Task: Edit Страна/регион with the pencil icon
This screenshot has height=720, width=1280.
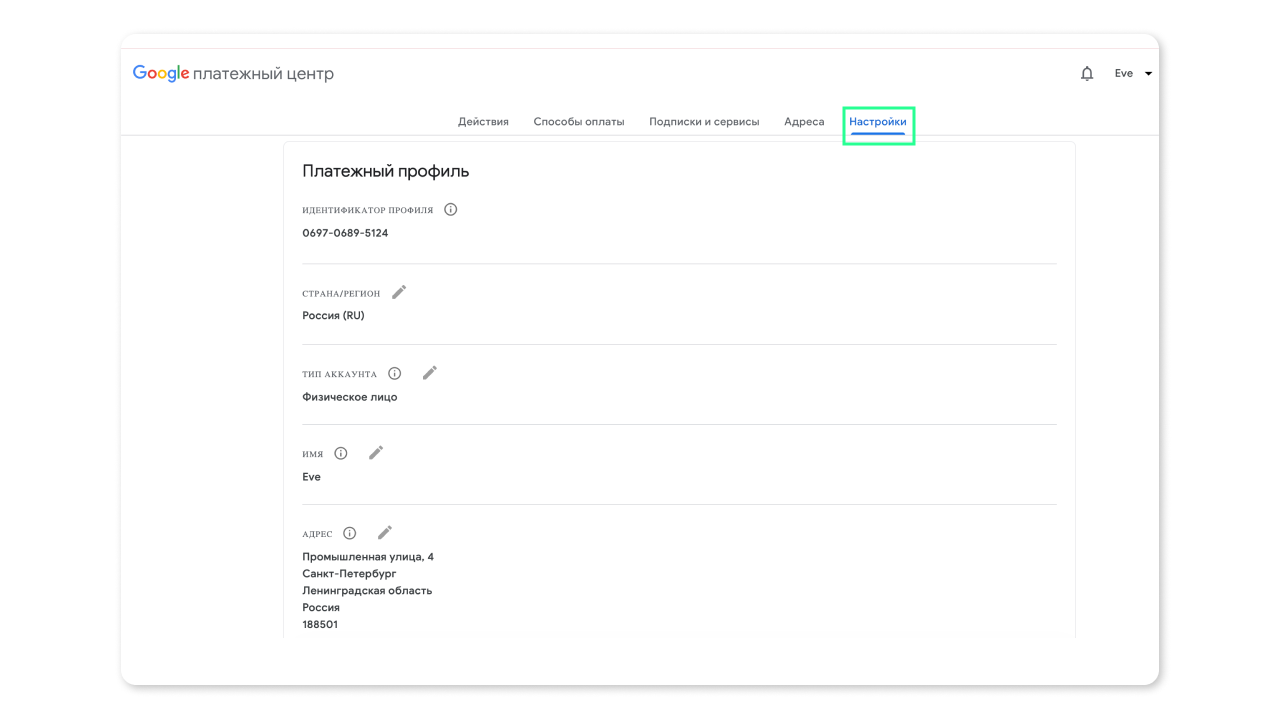Action: [x=398, y=291]
